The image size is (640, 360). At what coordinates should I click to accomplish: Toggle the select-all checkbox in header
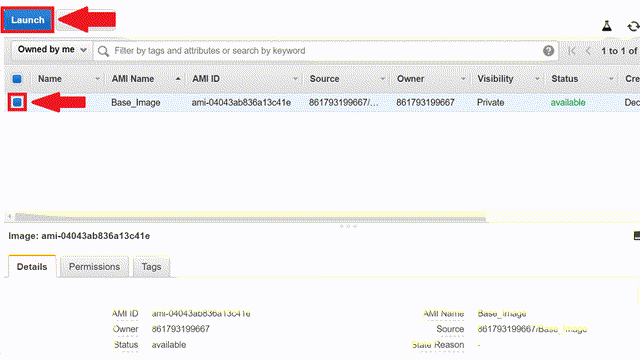[x=17, y=79]
